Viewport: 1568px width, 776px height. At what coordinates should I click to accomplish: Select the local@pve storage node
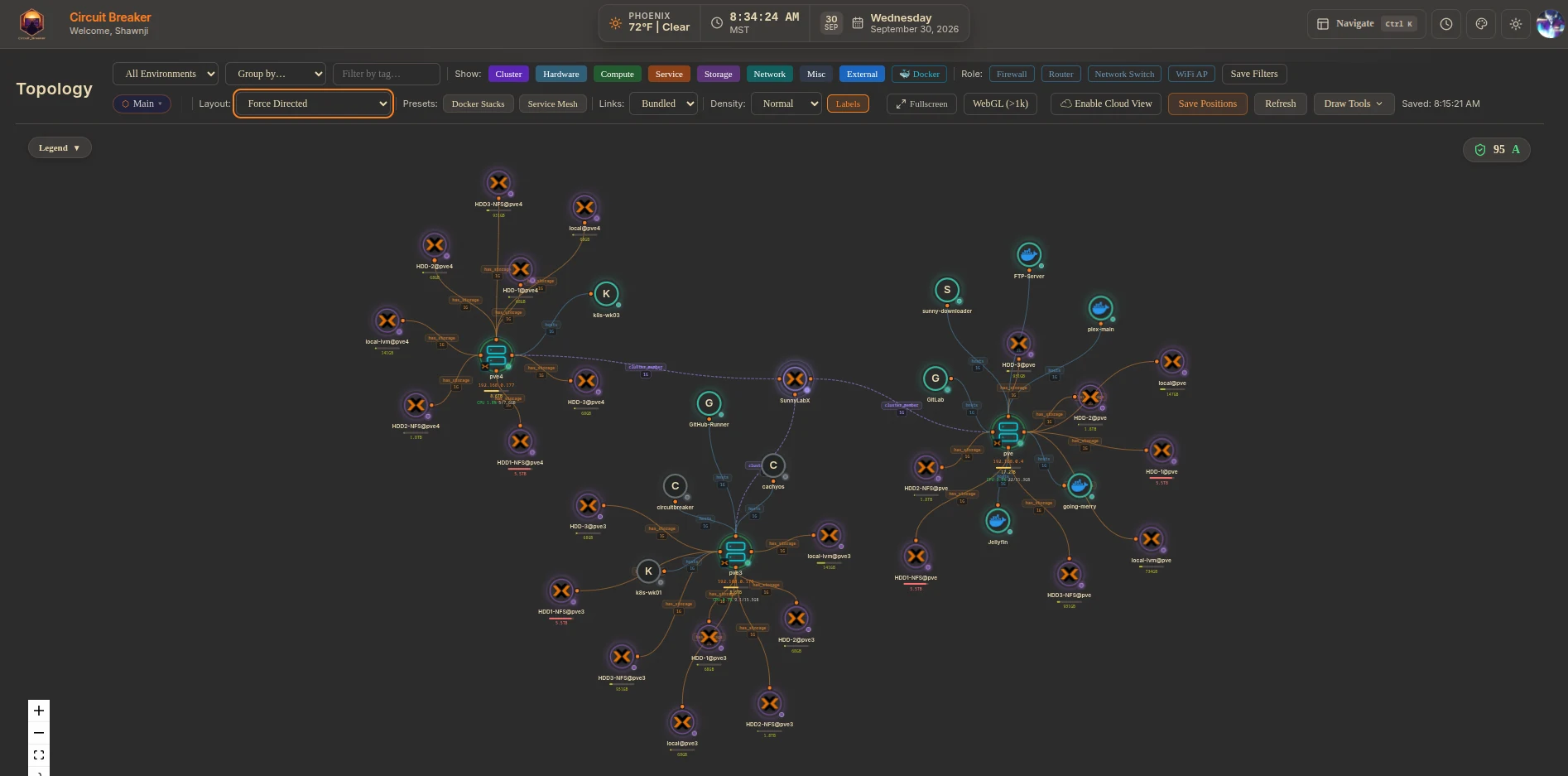1172,362
